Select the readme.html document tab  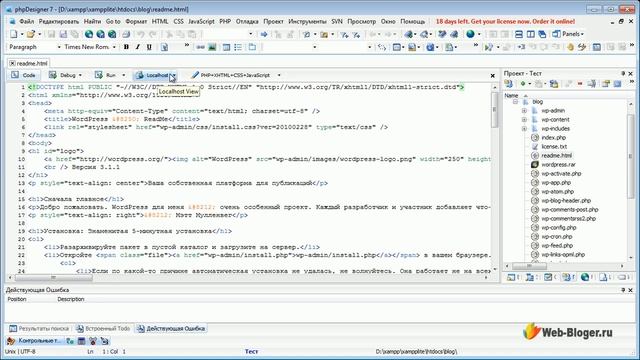32,63
